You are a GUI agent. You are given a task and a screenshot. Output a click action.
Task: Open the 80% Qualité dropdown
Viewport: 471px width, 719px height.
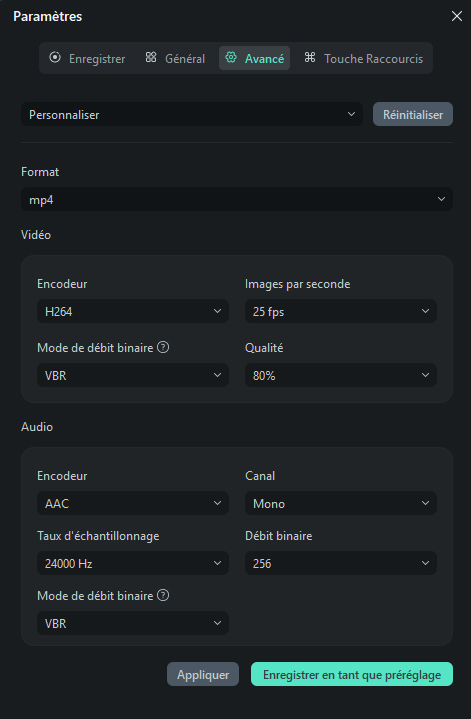click(341, 375)
